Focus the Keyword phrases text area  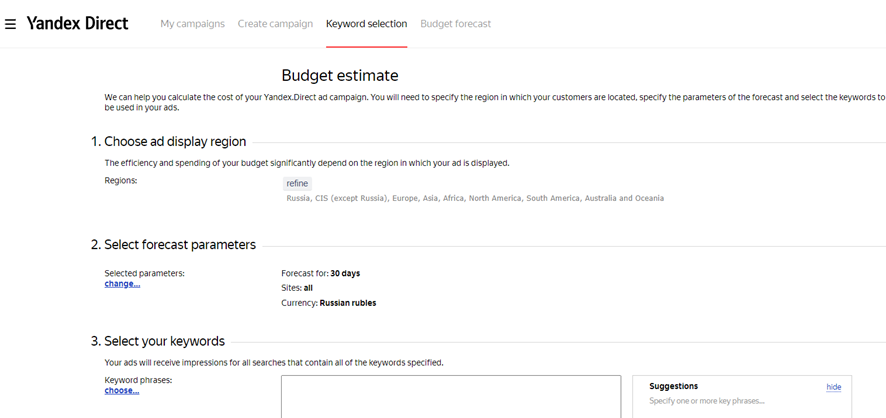tap(450, 396)
